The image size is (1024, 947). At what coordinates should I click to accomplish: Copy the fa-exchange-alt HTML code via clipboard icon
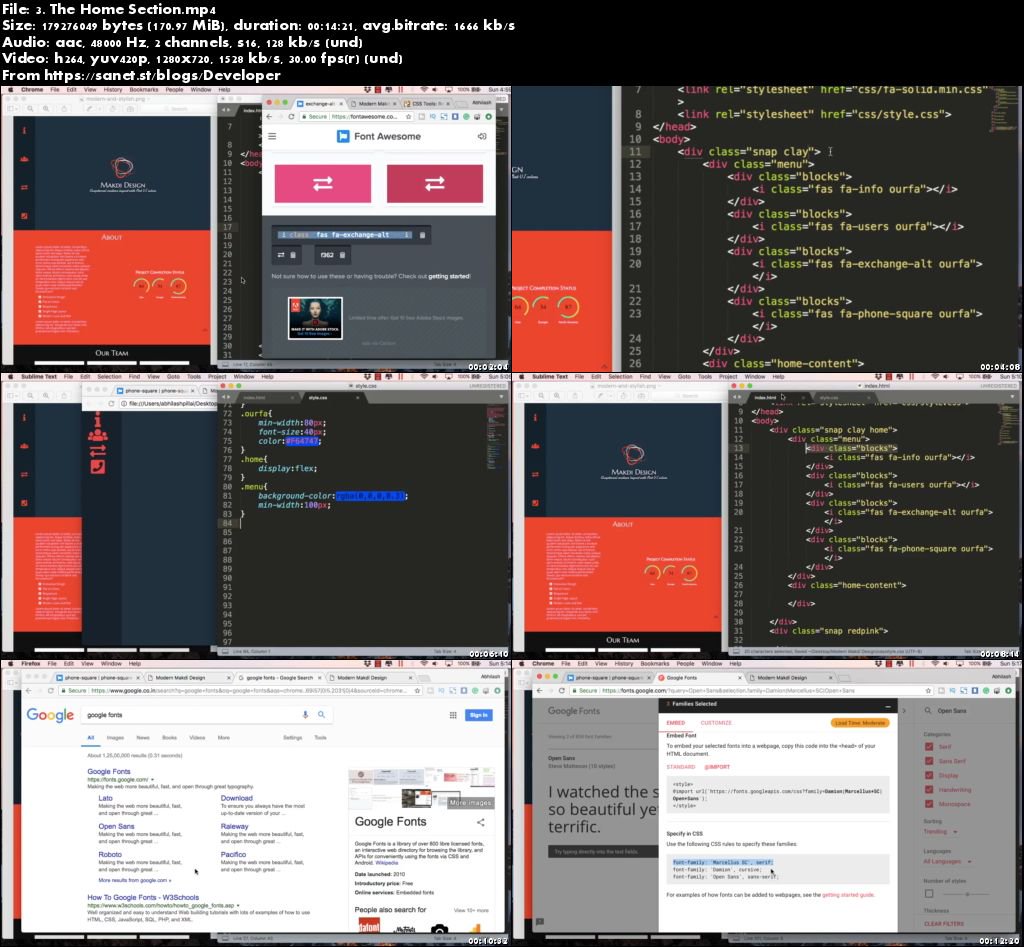(x=422, y=235)
